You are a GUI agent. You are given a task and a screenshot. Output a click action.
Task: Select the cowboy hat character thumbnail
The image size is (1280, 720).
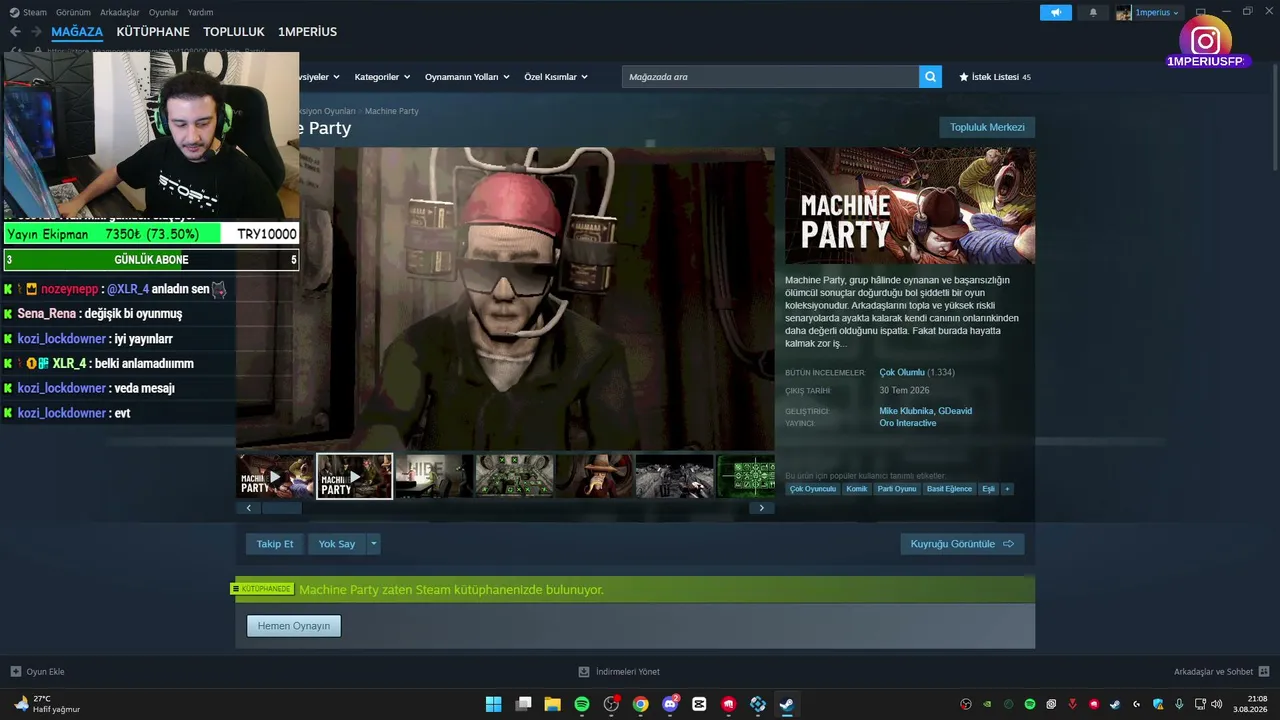(594, 476)
